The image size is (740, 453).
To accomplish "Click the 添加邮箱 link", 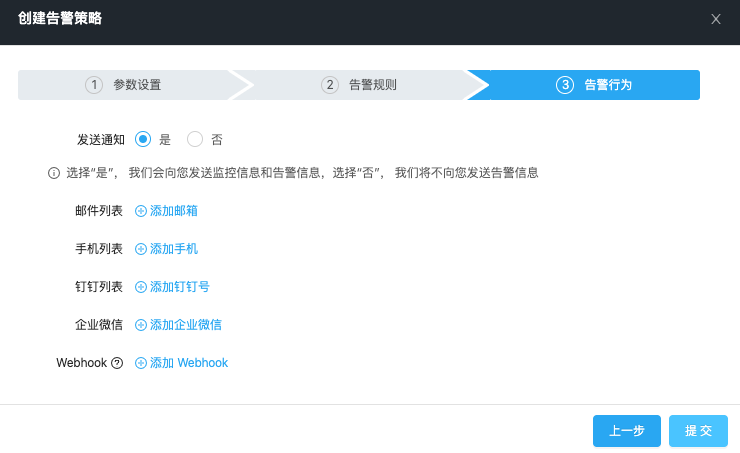I will coord(174,211).
